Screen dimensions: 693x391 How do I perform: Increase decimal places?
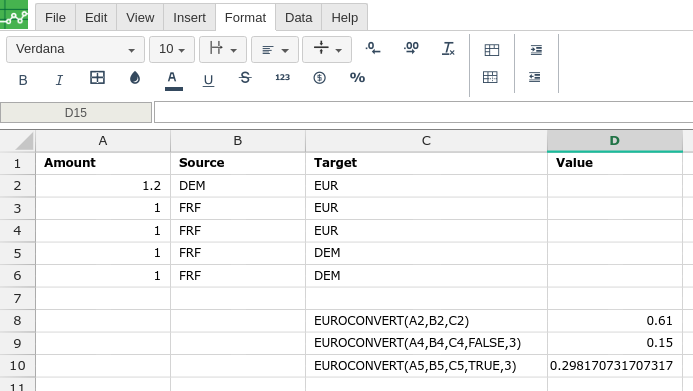411,48
